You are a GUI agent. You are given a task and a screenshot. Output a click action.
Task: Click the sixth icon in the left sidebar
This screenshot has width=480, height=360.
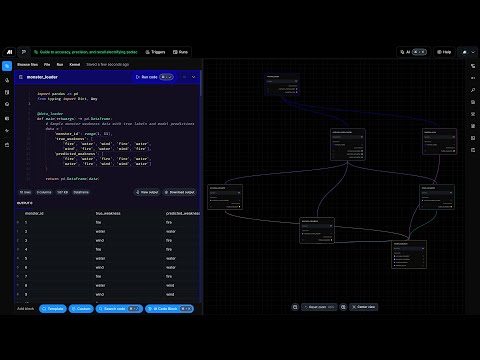pyautogui.click(x=7, y=131)
